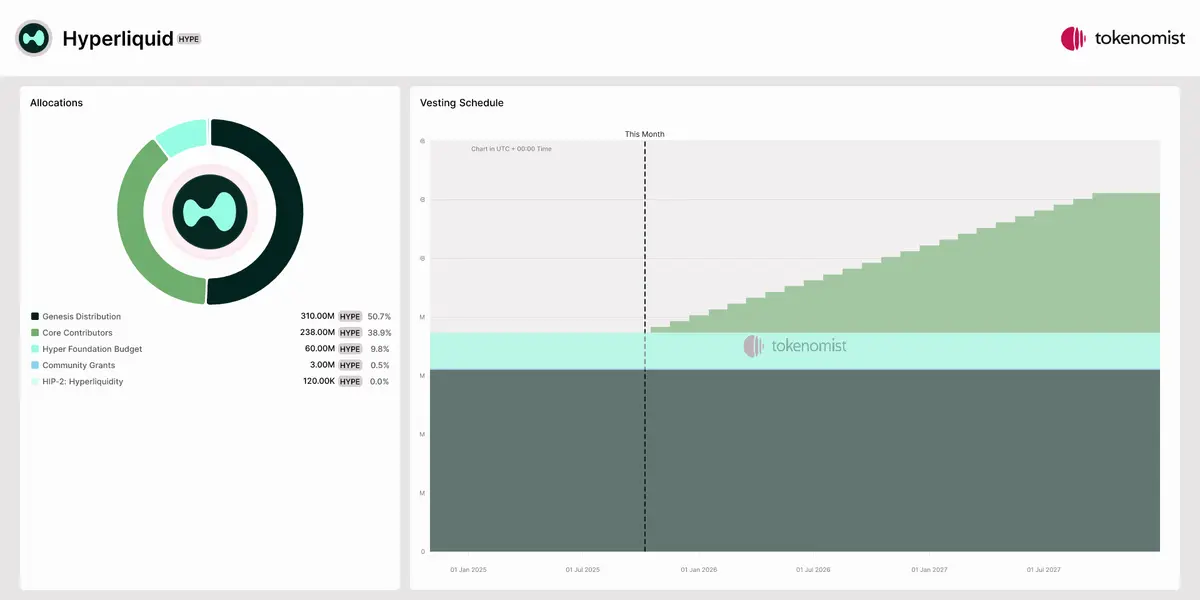Click the tokenomist watermark icon on the chart
The height and width of the screenshot is (600, 1200).
[753, 346]
